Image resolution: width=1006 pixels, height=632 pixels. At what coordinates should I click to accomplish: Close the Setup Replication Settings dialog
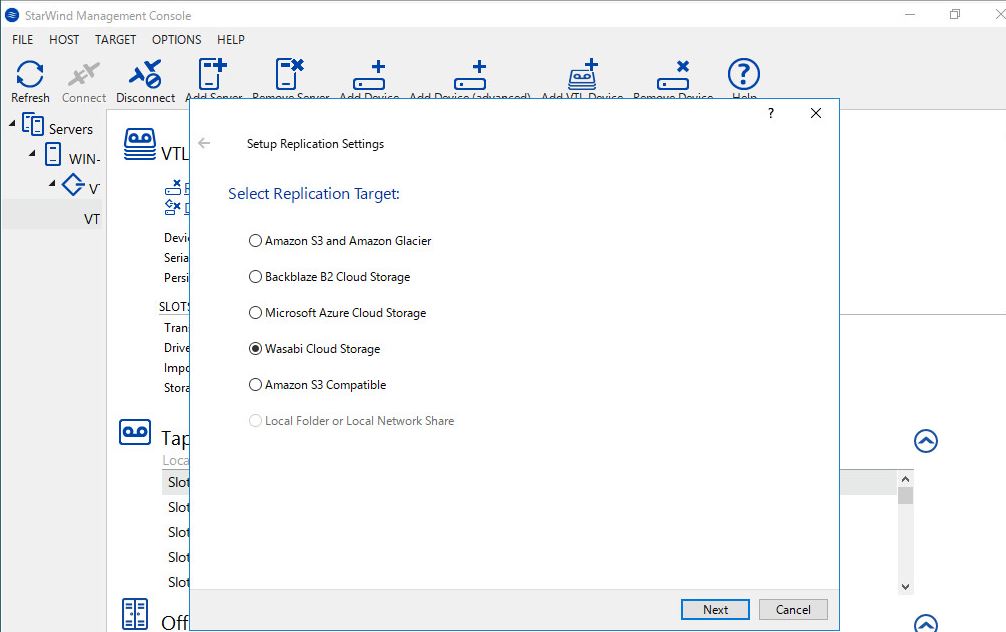[x=815, y=113]
